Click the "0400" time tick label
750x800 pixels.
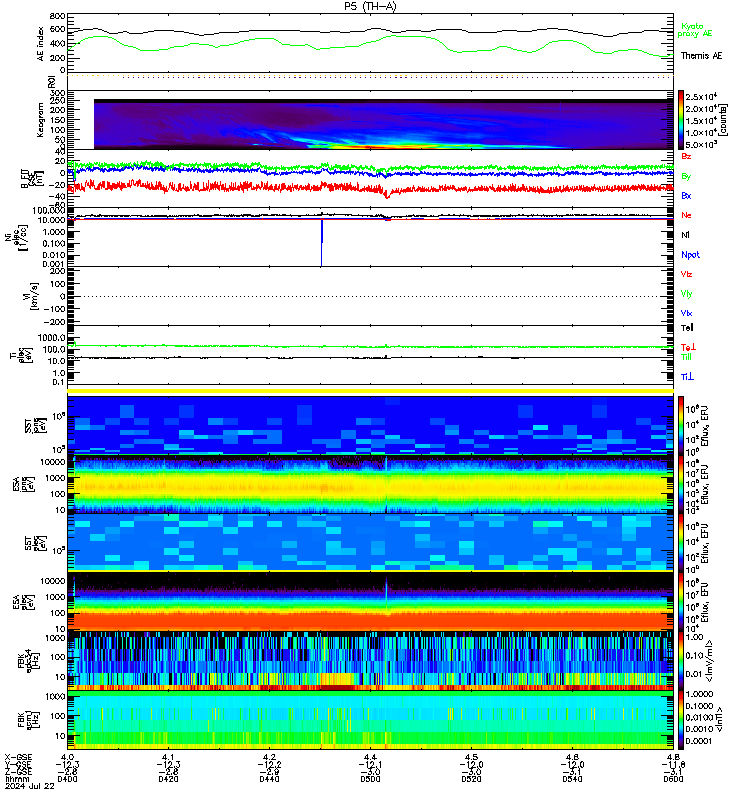(x=67, y=779)
